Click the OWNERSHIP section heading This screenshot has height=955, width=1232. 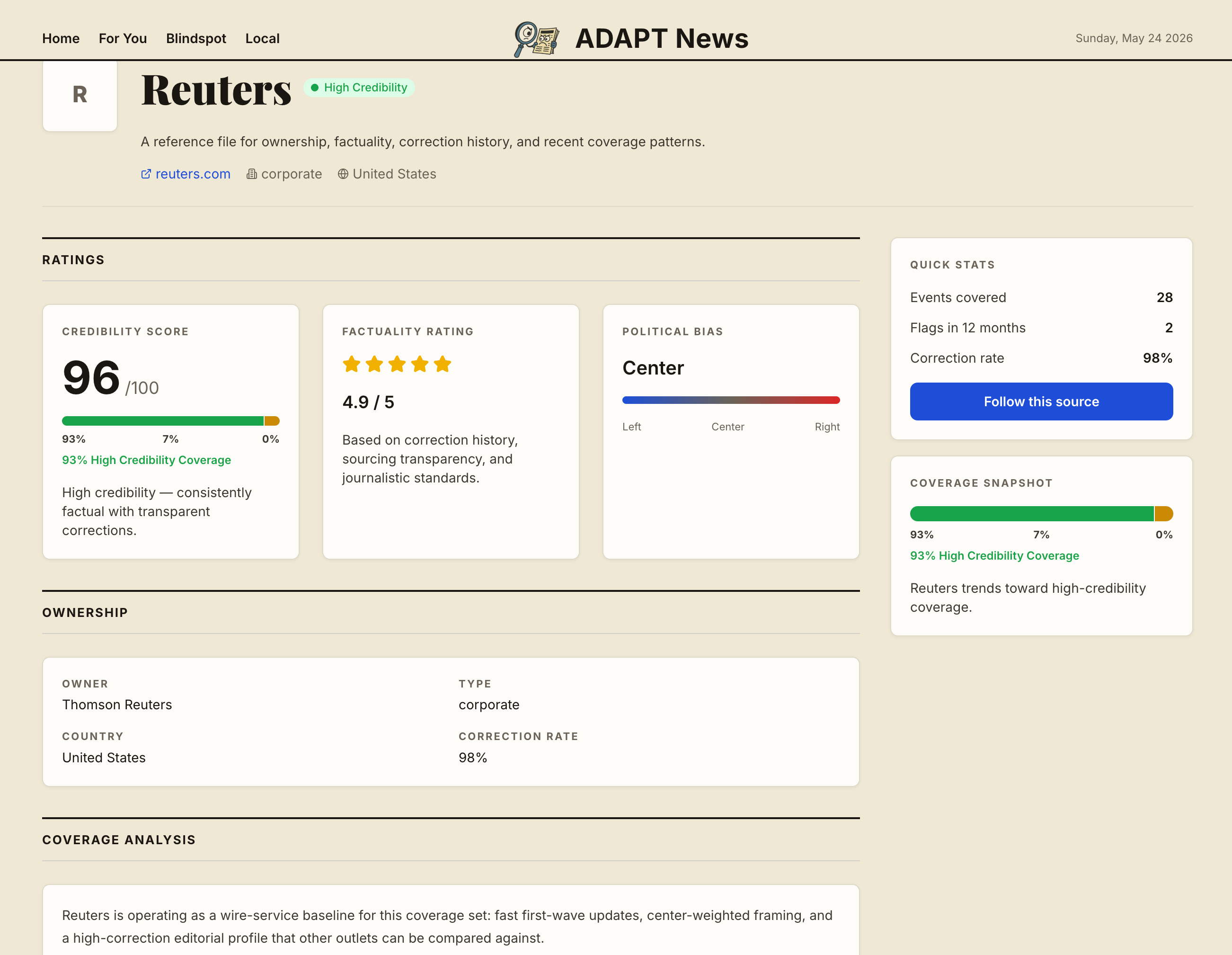click(85, 612)
